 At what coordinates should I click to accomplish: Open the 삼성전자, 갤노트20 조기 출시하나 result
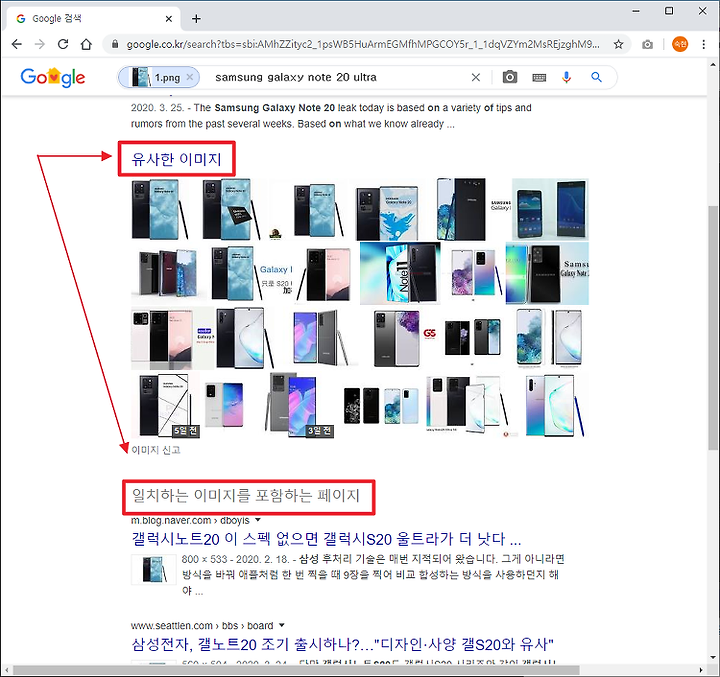click(x=343, y=644)
